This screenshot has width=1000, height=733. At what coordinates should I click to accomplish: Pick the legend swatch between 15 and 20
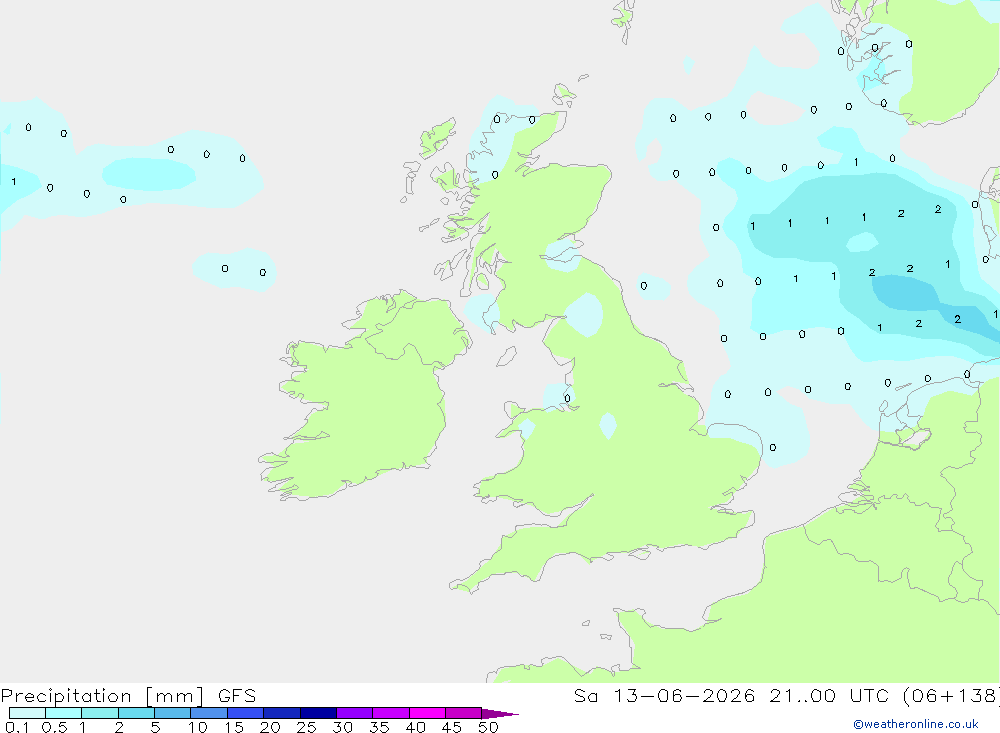(x=246, y=713)
